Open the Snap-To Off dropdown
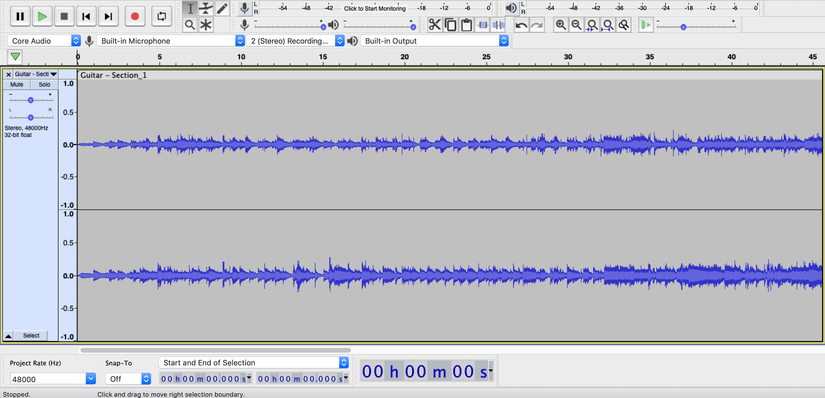Viewport: 825px width, 398px height. (x=128, y=379)
